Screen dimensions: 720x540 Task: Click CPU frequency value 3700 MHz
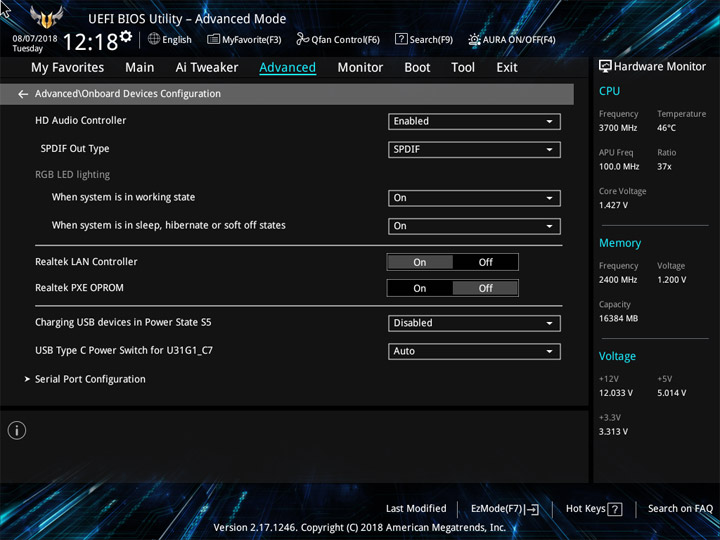pyautogui.click(x=618, y=128)
